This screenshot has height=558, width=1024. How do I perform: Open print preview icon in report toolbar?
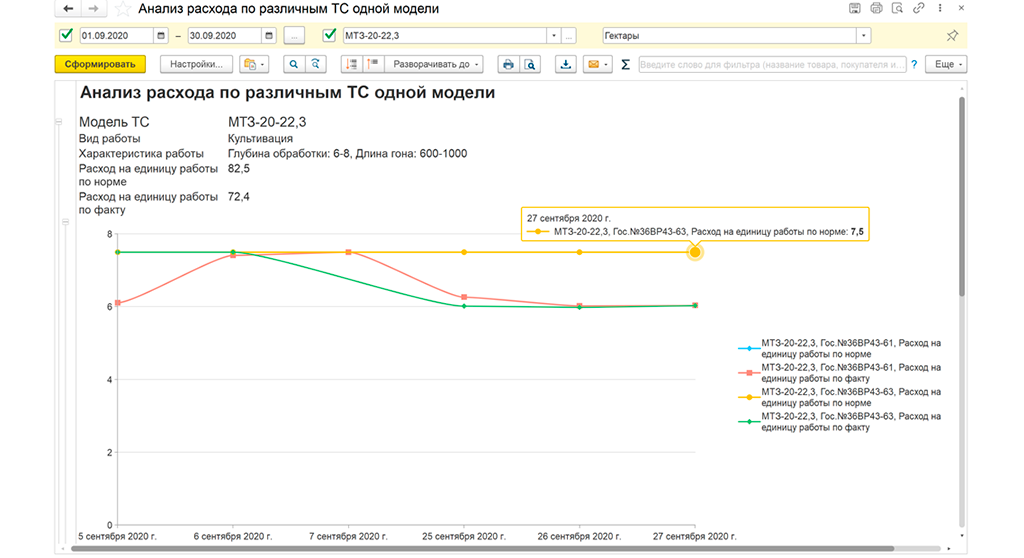point(530,64)
